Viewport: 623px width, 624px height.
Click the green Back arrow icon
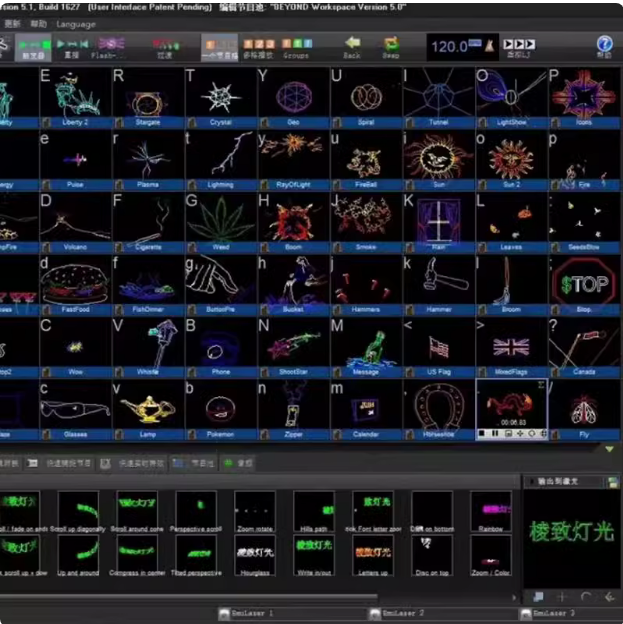(x=353, y=43)
